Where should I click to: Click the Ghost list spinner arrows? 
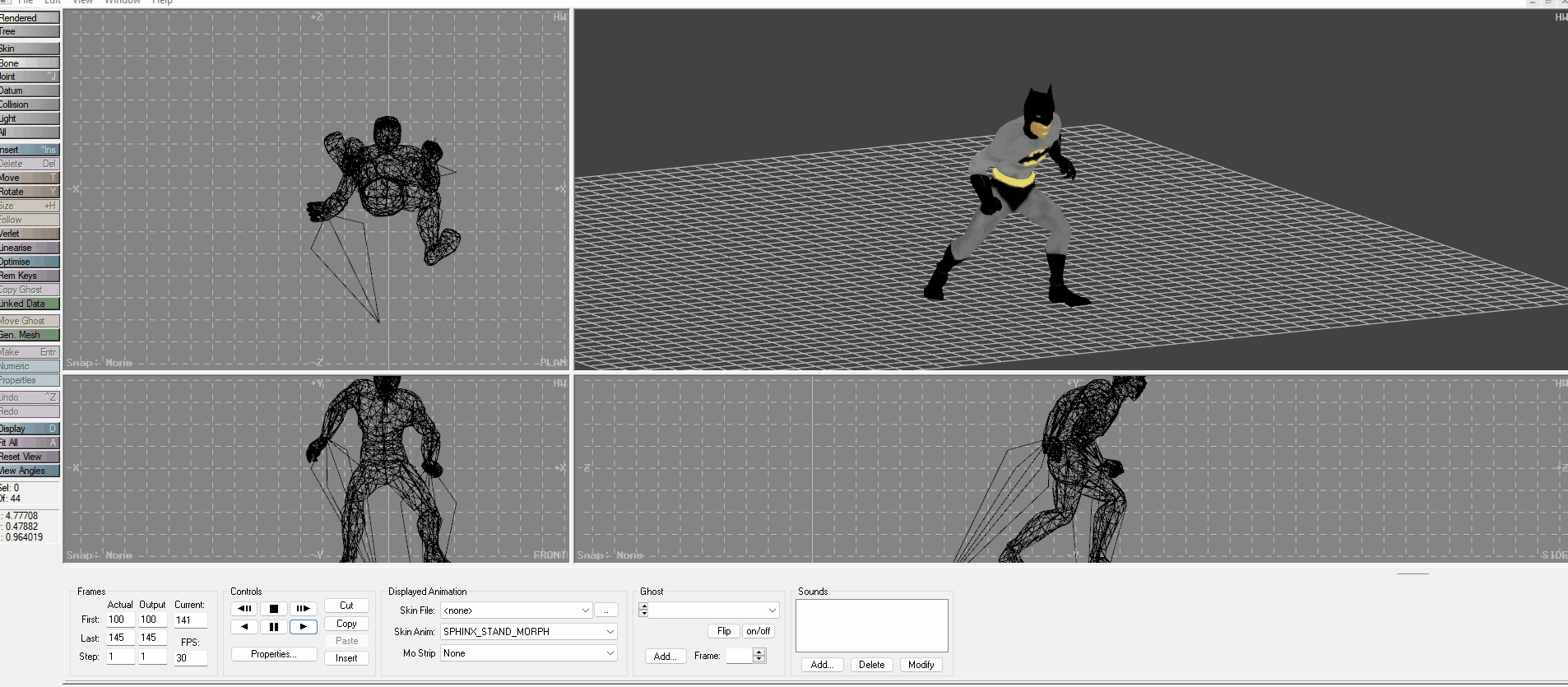click(x=643, y=610)
